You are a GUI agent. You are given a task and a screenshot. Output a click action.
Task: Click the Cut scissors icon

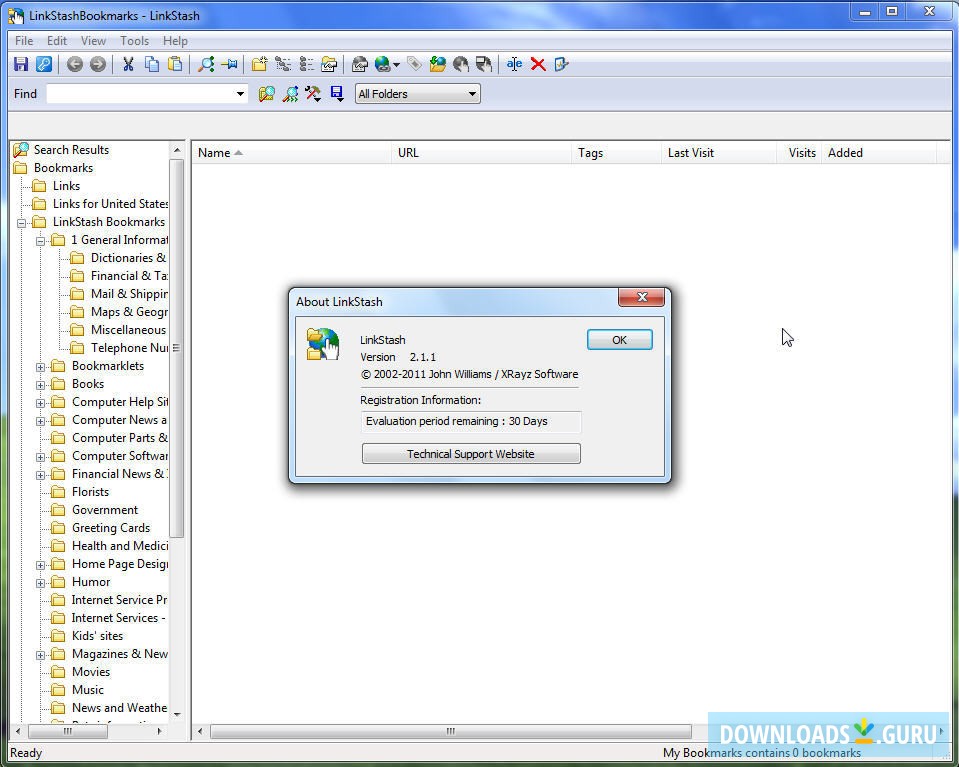pyautogui.click(x=128, y=64)
